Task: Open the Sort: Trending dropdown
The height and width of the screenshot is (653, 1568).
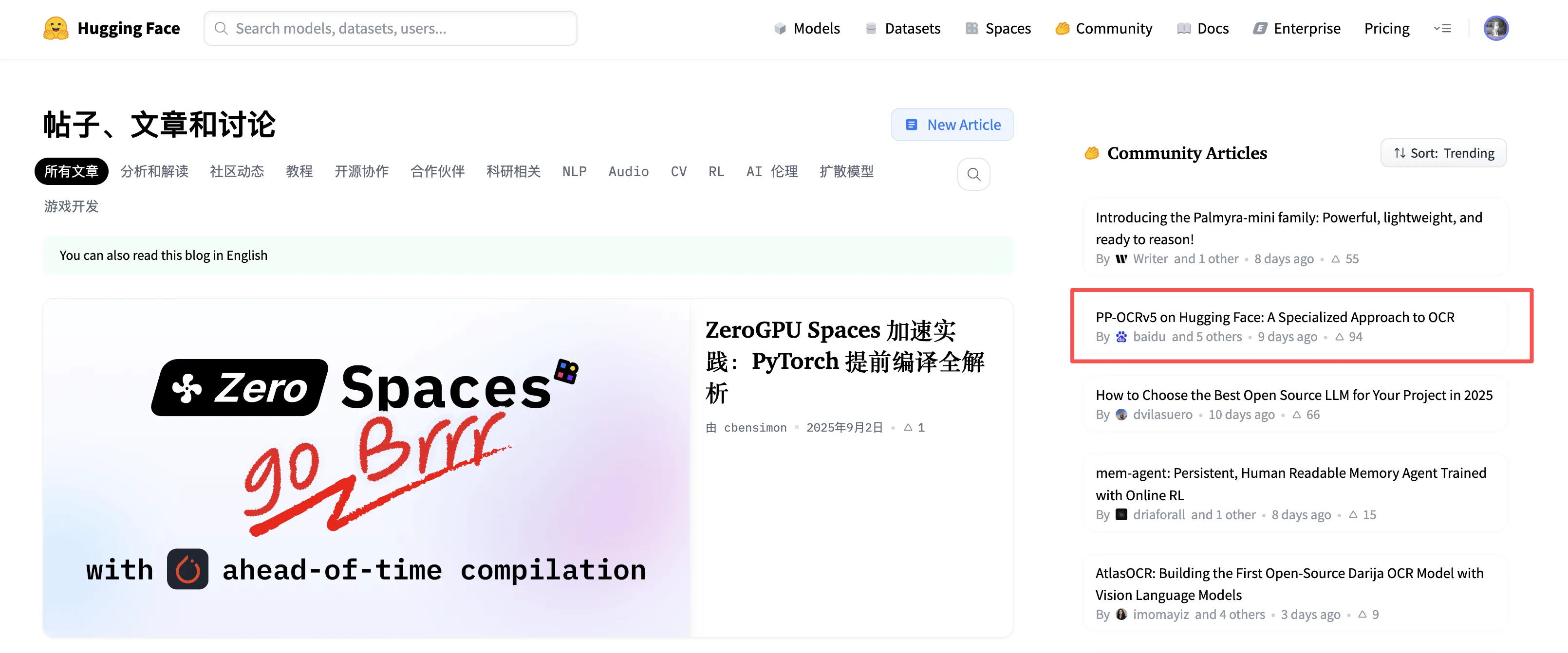Action: (x=1443, y=153)
